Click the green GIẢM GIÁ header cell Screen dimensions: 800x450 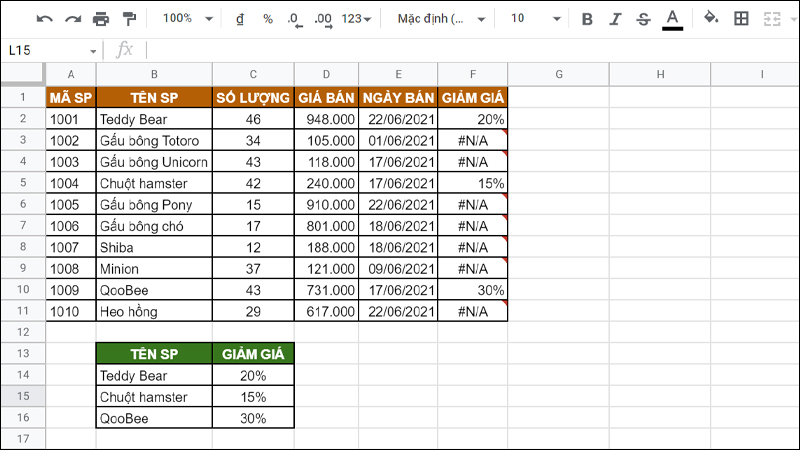click(253, 354)
